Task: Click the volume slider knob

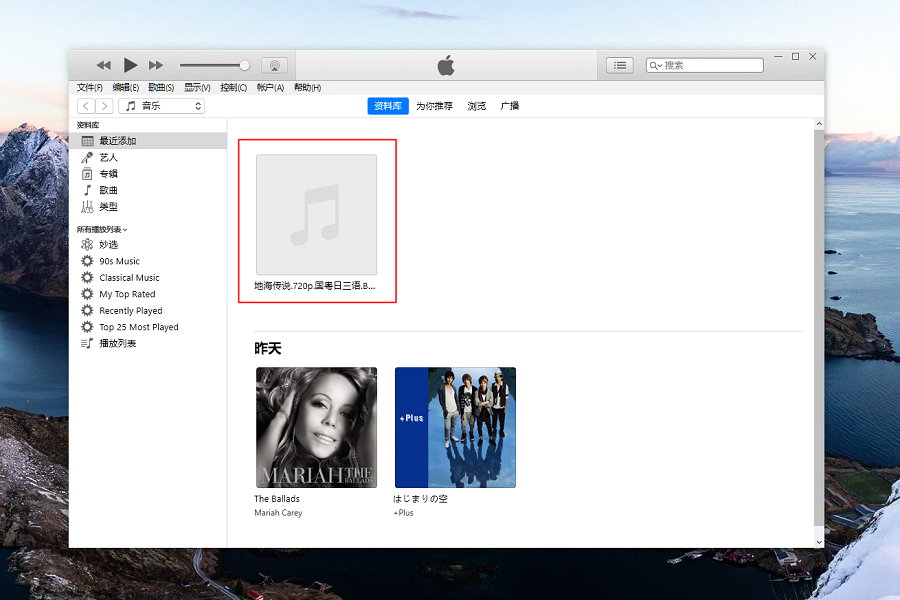Action: click(244, 65)
